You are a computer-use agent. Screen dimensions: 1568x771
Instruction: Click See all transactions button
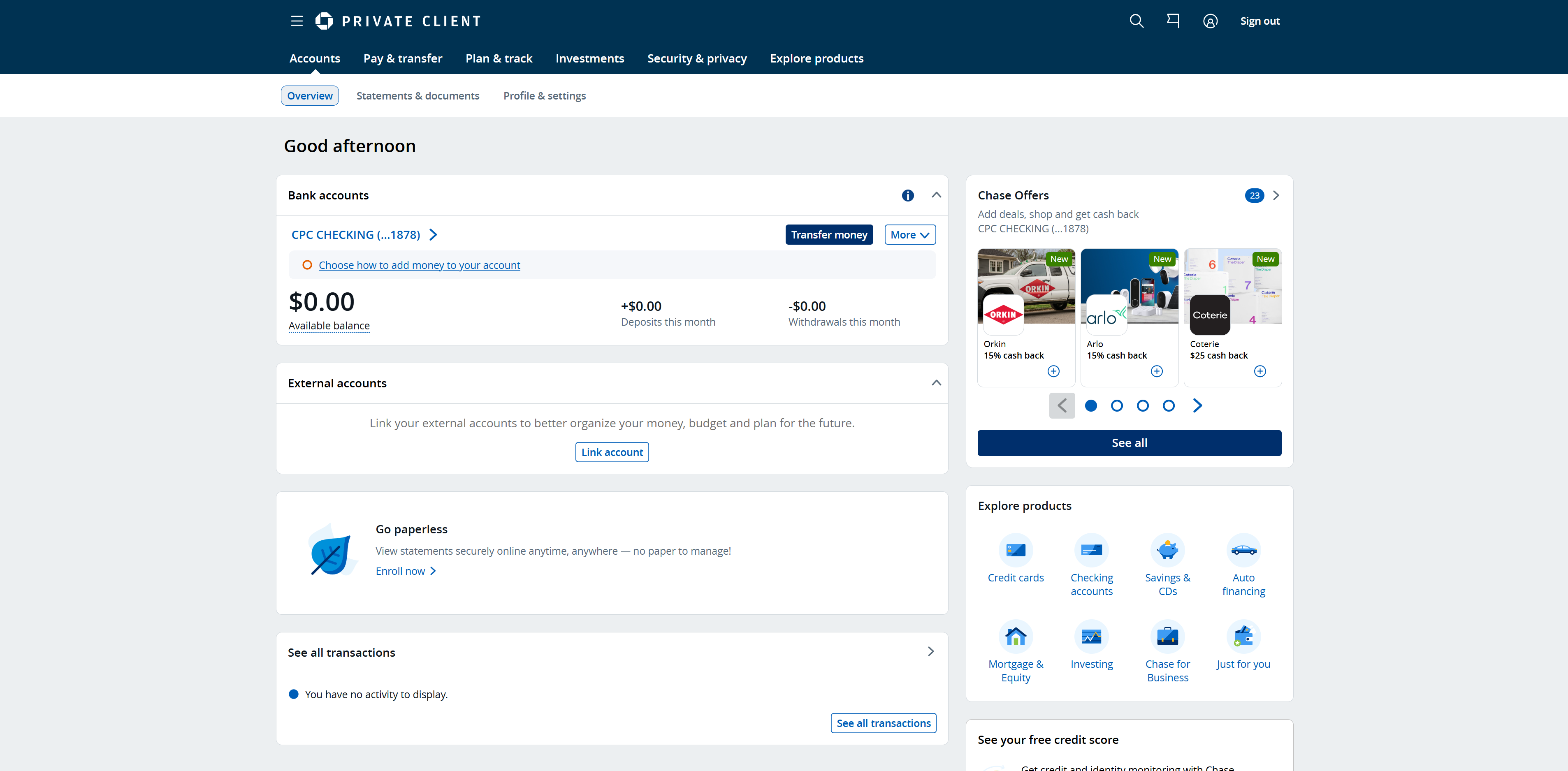click(x=883, y=723)
